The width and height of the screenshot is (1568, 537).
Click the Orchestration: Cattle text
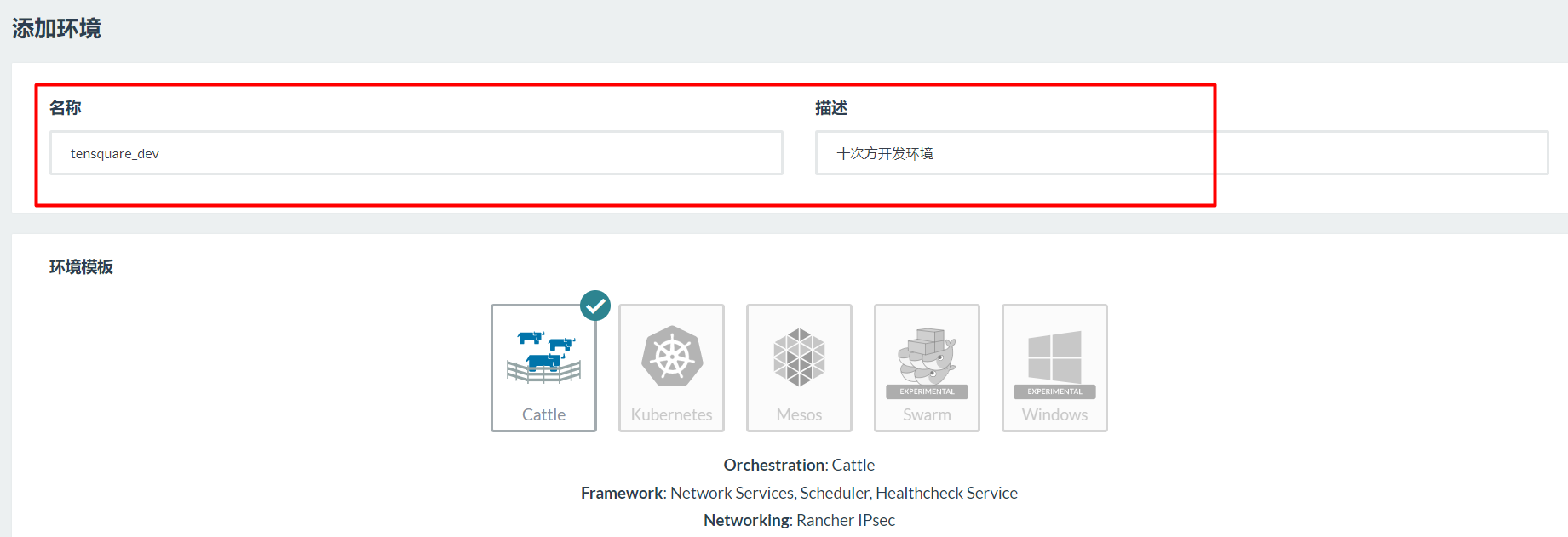[x=799, y=465]
